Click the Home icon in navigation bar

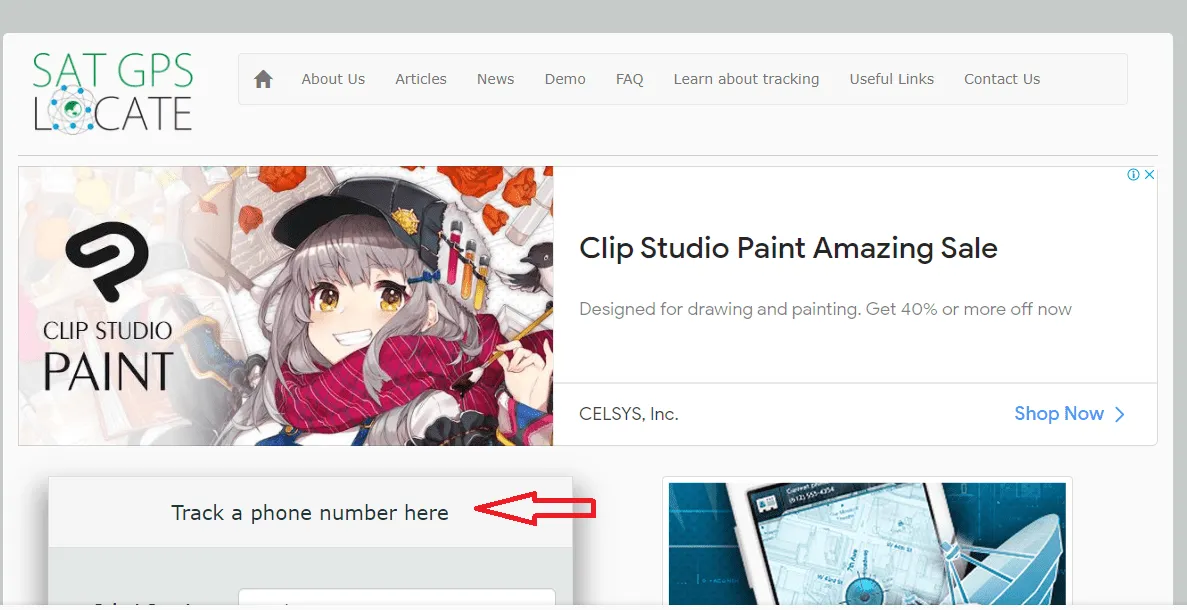263,79
